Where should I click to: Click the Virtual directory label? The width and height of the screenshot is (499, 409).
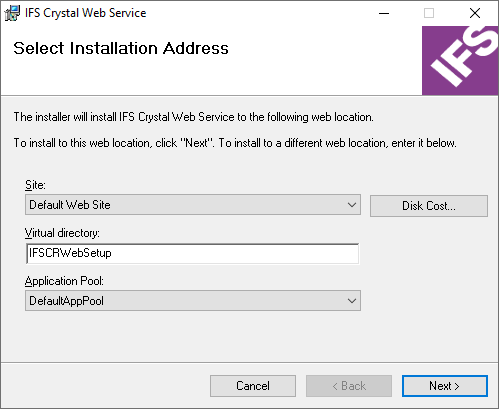point(62,233)
